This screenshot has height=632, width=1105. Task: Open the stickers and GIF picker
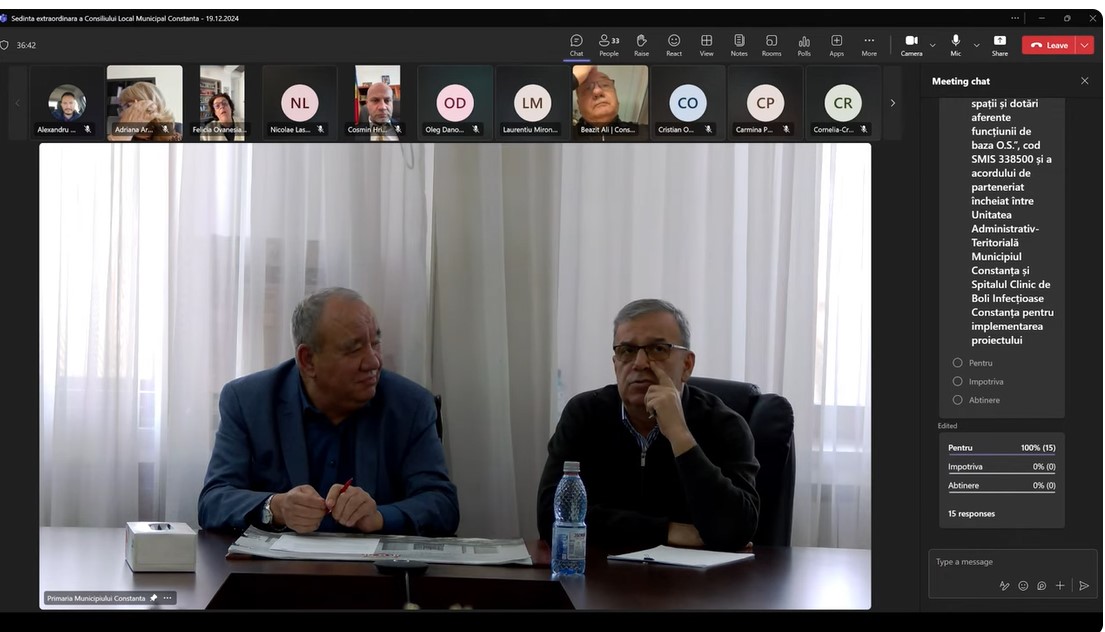1042,585
